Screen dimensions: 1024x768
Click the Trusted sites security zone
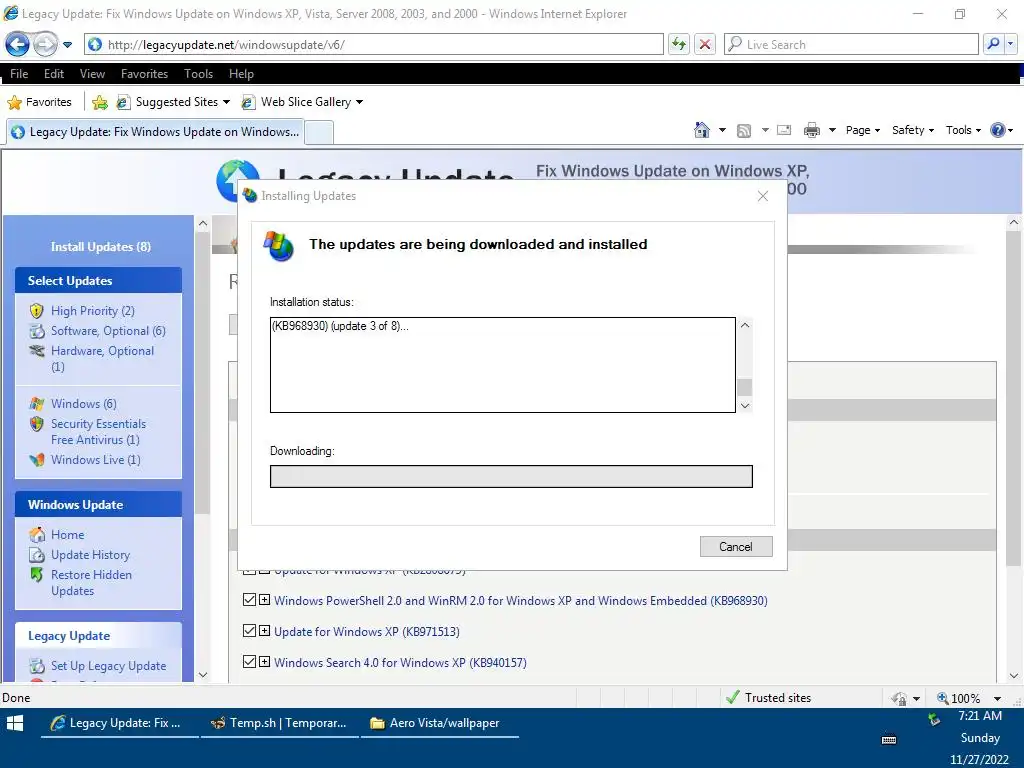769,697
